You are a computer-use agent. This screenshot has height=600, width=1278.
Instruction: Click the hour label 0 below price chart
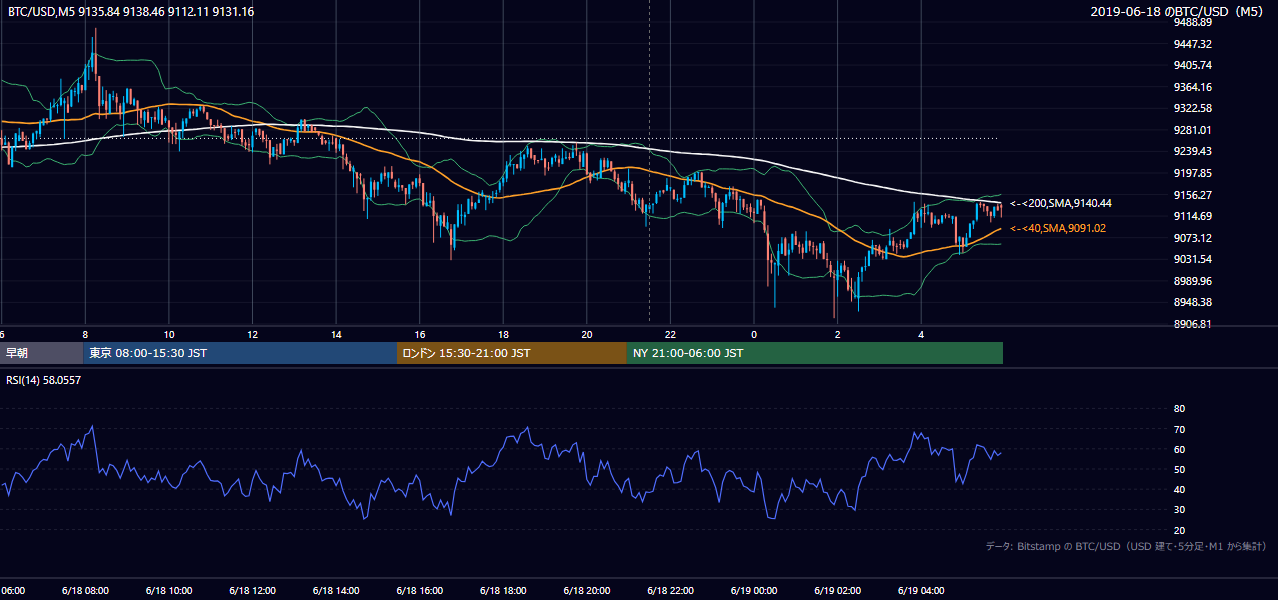(754, 334)
